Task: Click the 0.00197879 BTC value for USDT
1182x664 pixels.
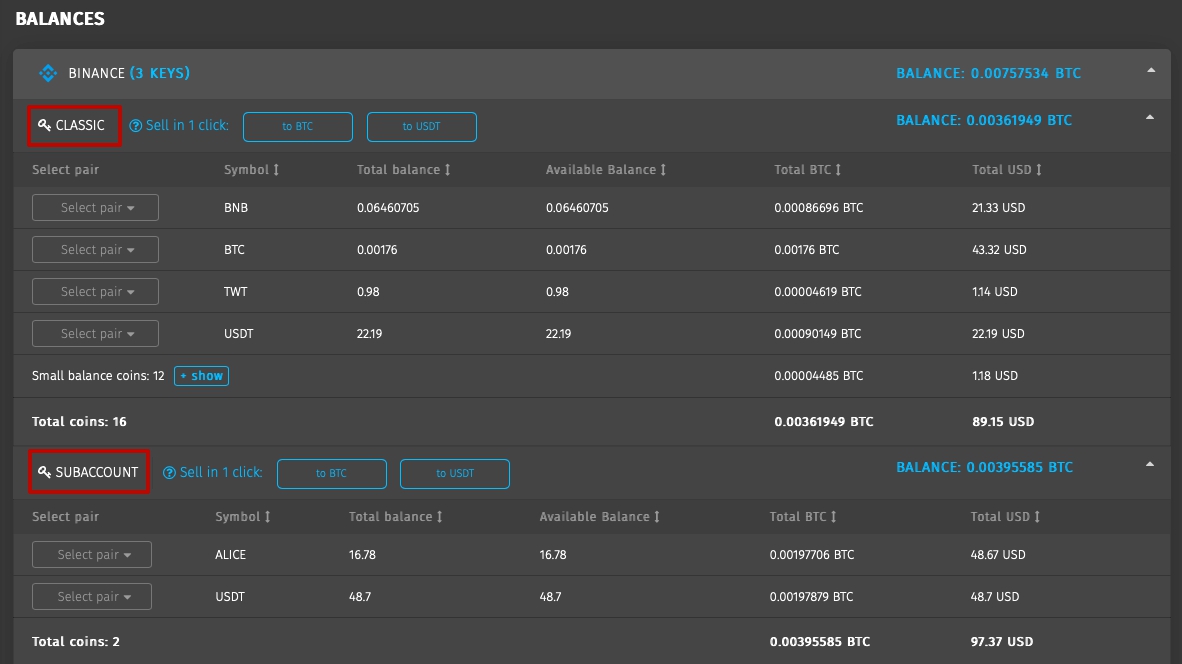Action: click(811, 596)
